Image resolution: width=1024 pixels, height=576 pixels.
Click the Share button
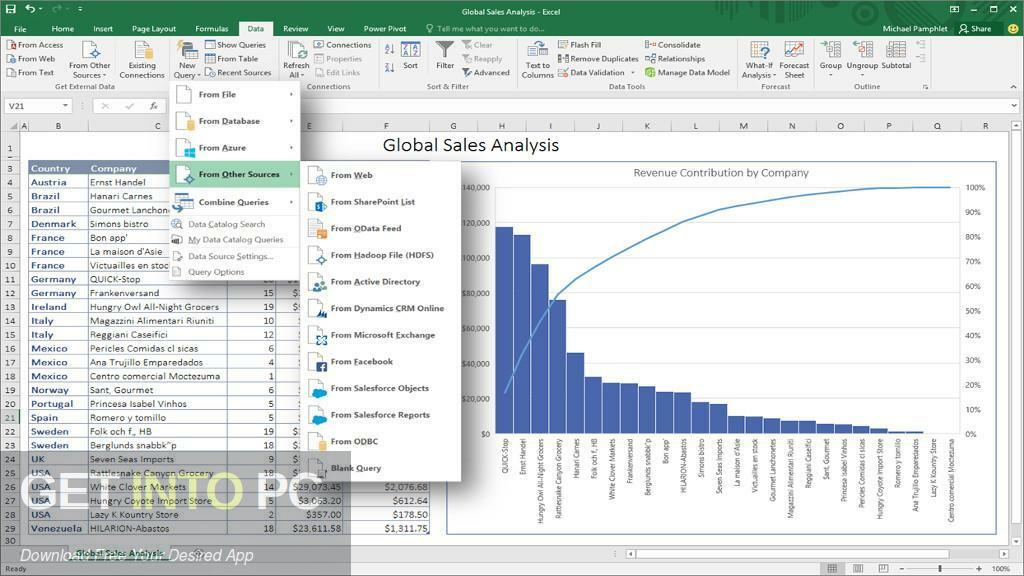click(975, 29)
